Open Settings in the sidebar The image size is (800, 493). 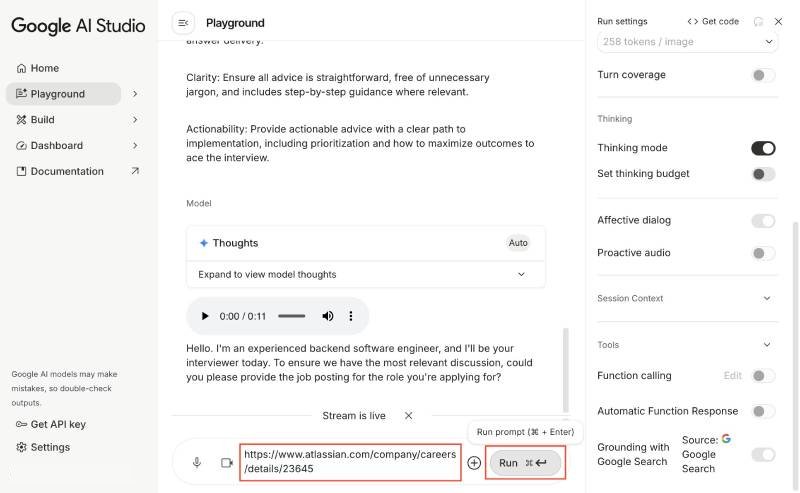point(43,447)
